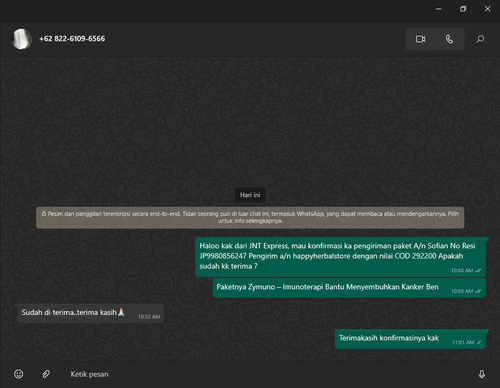Open the emoji picker

(19, 374)
